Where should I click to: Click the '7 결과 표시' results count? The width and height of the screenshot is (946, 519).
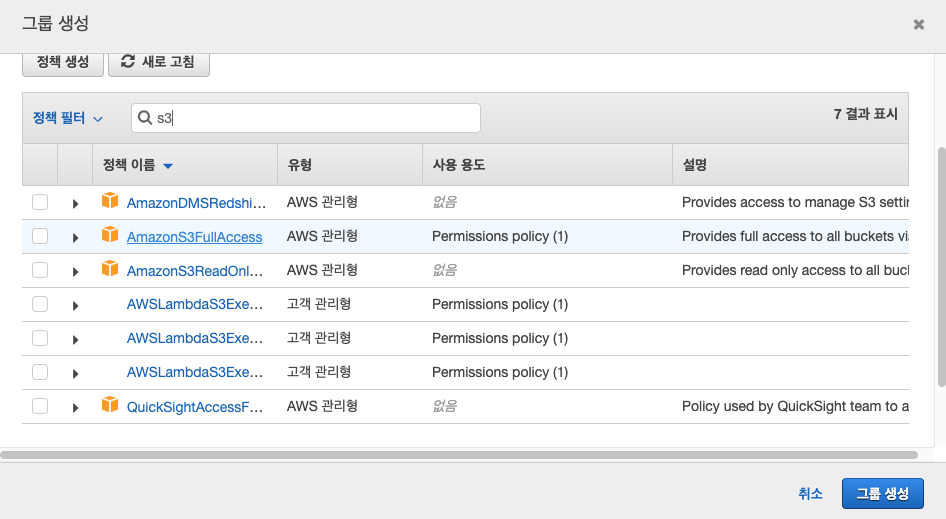tap(866, 114)
